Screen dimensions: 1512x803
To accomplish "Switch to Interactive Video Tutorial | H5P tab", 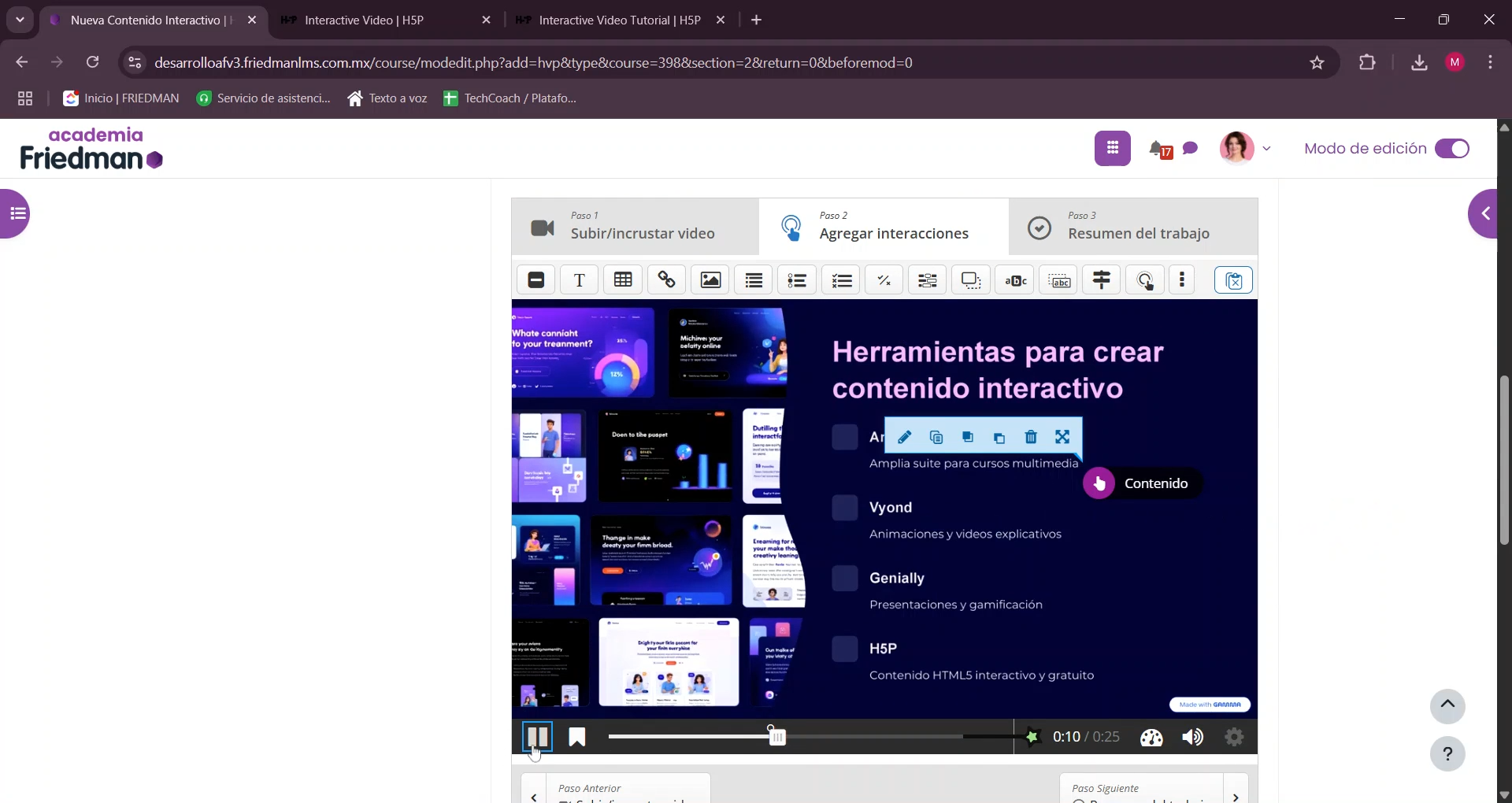I will pos(621,20).
